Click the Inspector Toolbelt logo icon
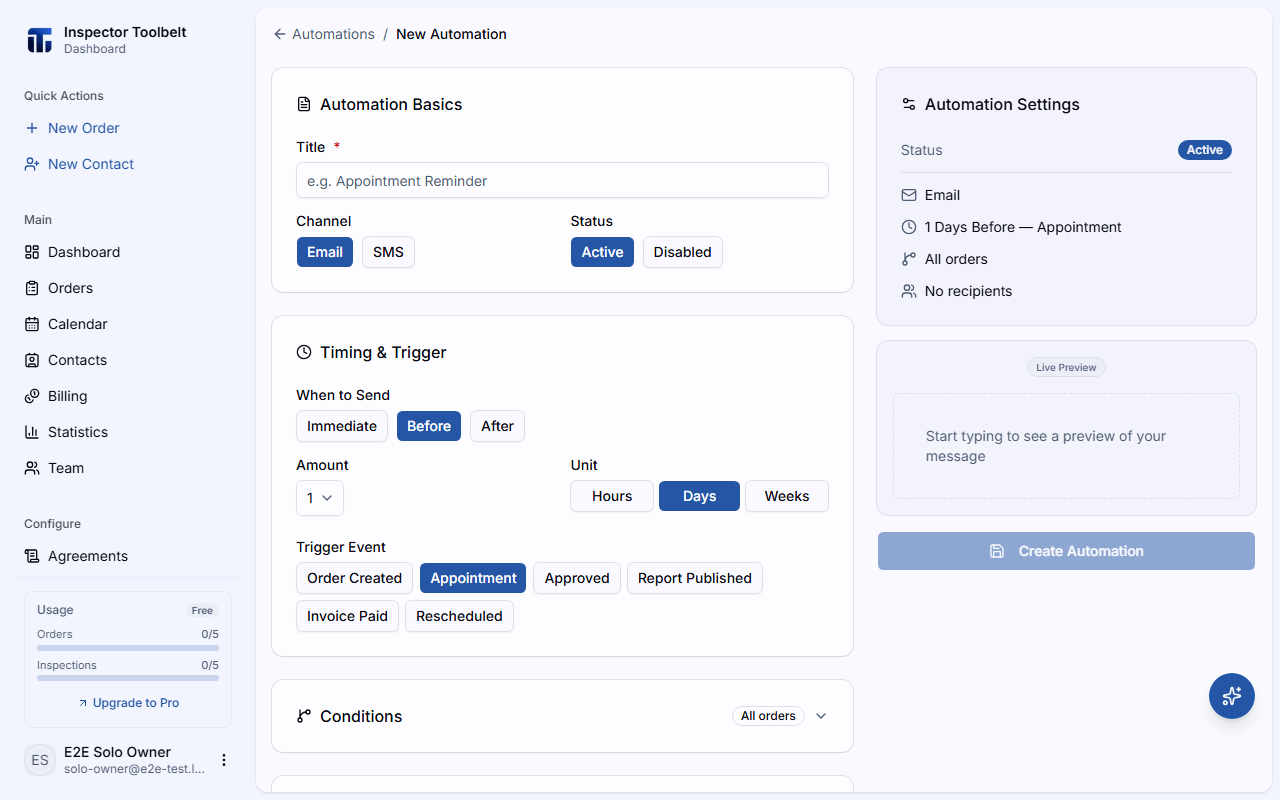Image resolution: width=1280 pixels, height=800 pixels. click(x=39, y=40)
